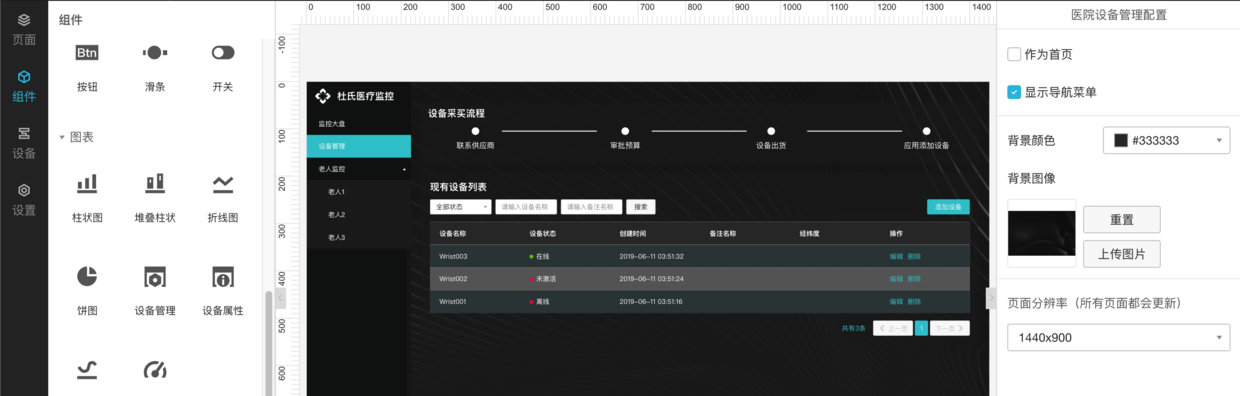Click the 离线 status cell
Viewport: 1240px width, 396px height.
(x=540, y=302)
